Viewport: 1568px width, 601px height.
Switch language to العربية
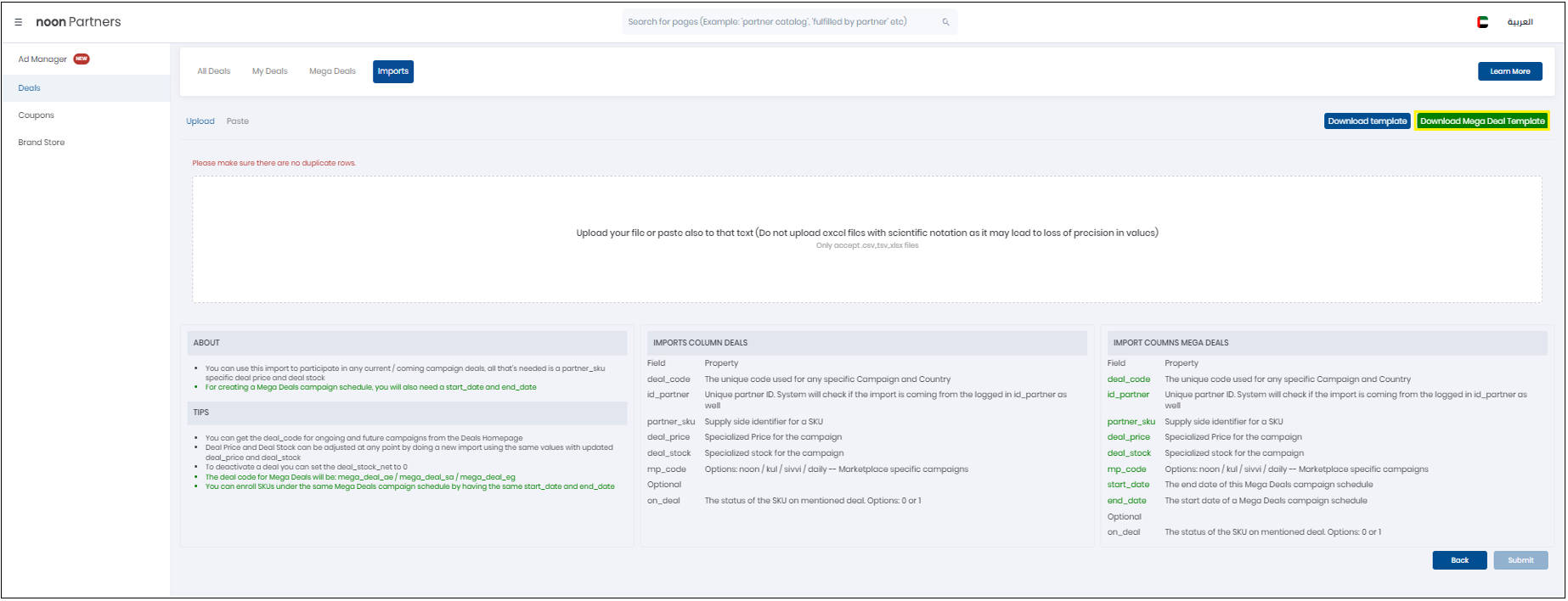(1520, 22)
